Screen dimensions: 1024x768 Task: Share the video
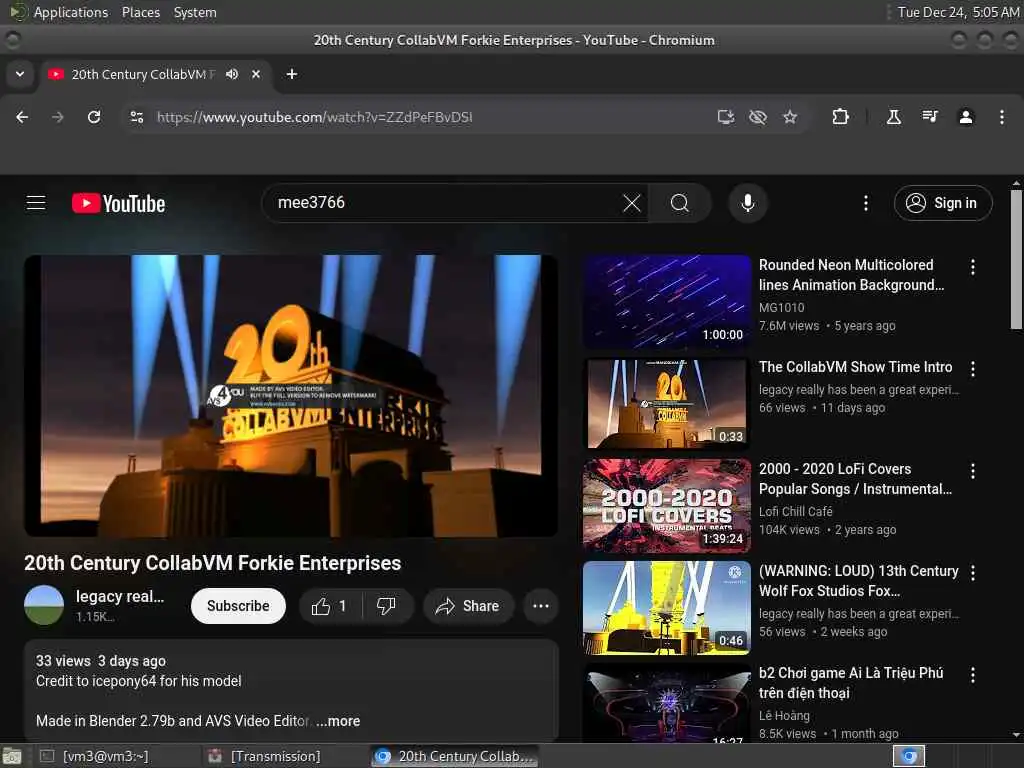coord(468,606)
